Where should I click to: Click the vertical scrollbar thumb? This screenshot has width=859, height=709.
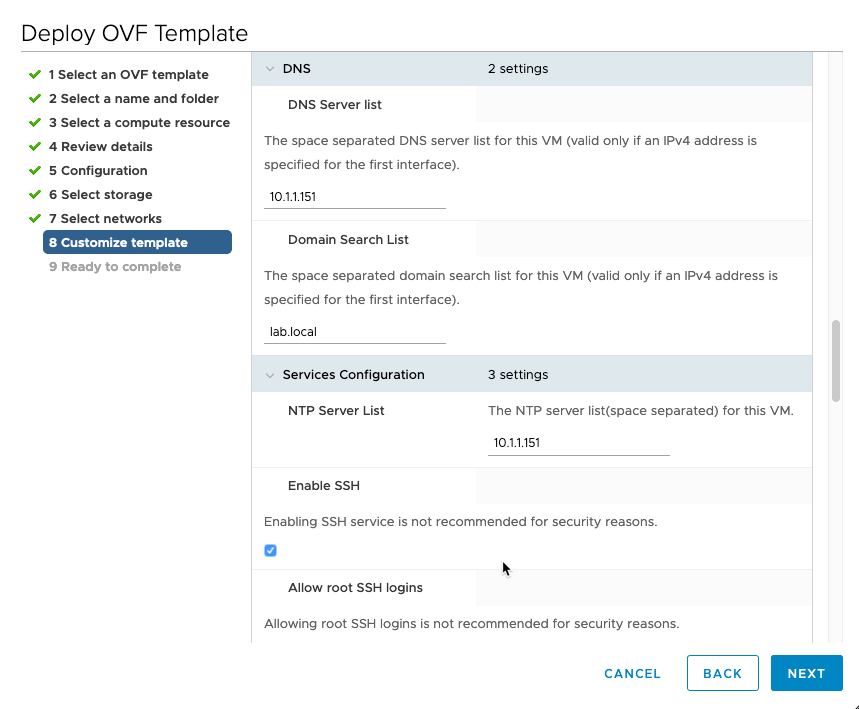pos(836,360)
